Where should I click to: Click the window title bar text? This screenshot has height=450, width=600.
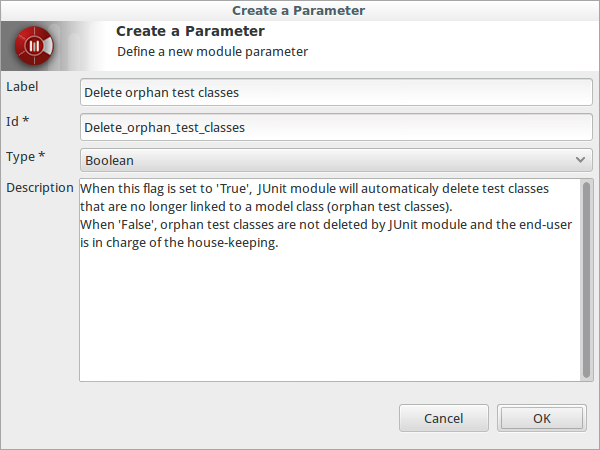298,10
